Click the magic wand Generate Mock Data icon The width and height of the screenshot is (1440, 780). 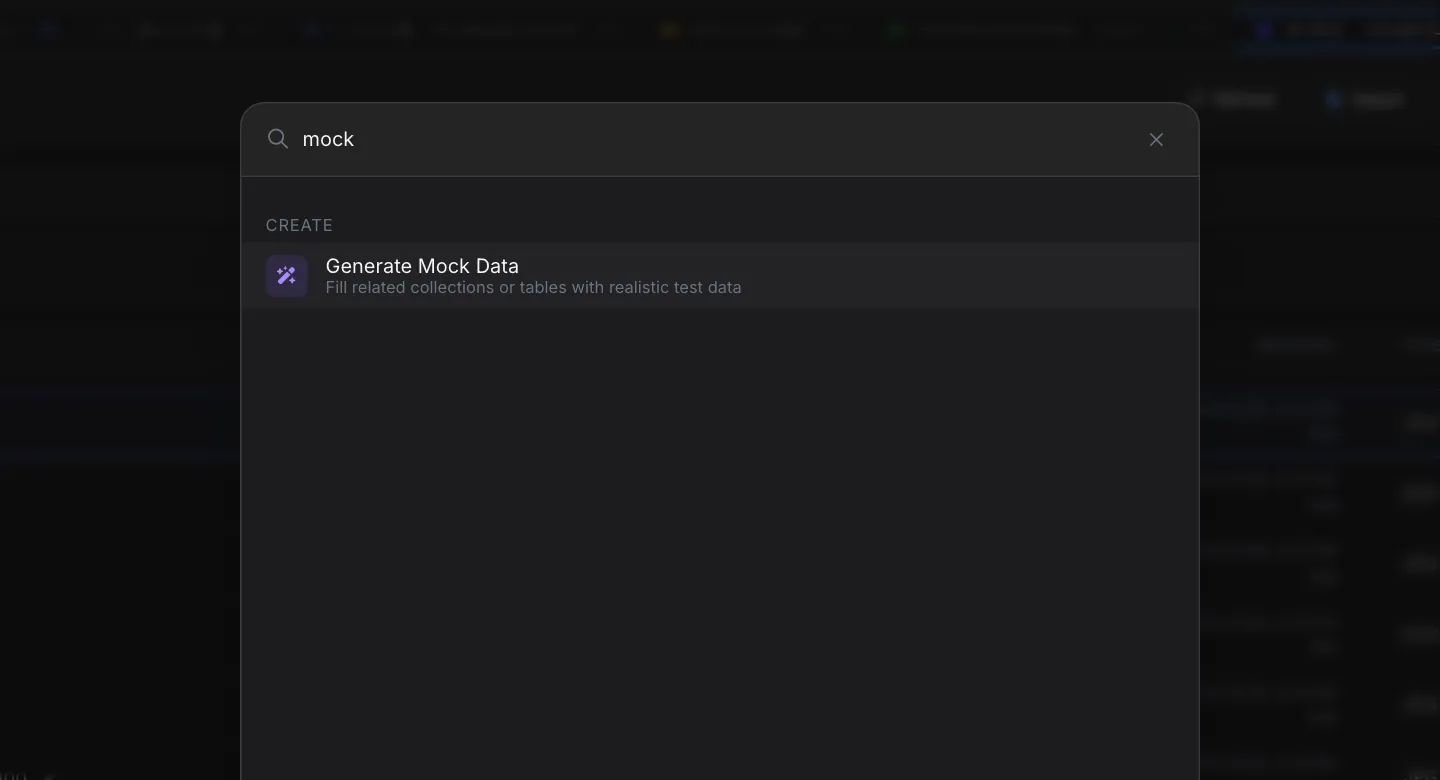tap(287, 276)
